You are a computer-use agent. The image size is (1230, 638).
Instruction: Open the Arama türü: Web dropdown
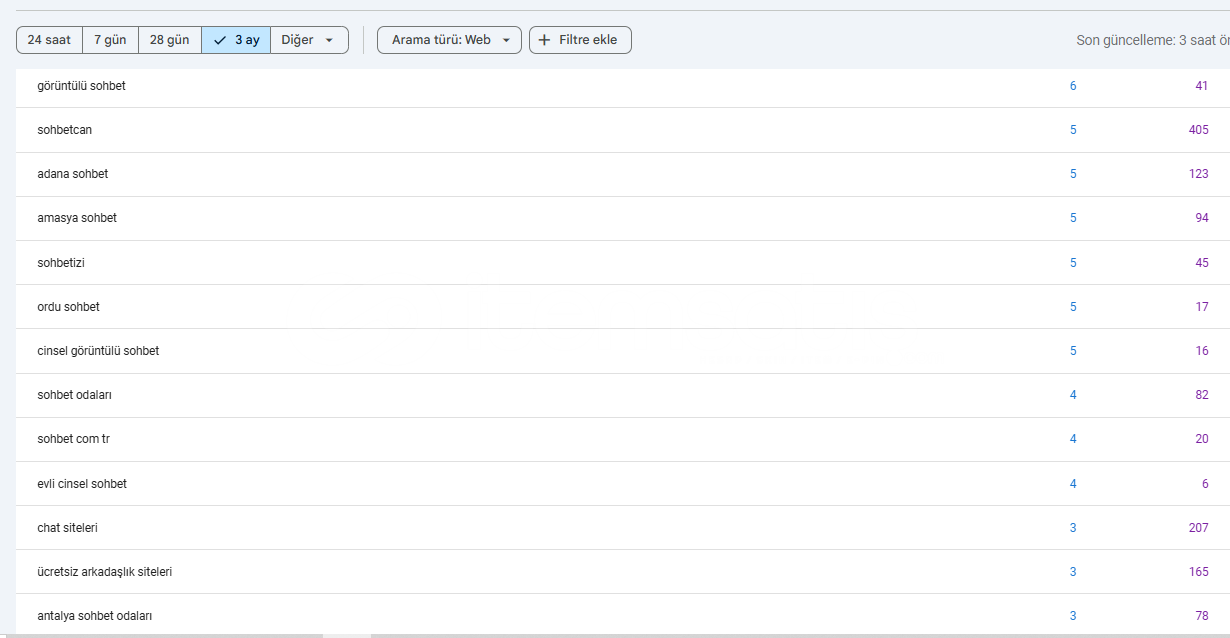pyautogui.click(x=449, y=40)
